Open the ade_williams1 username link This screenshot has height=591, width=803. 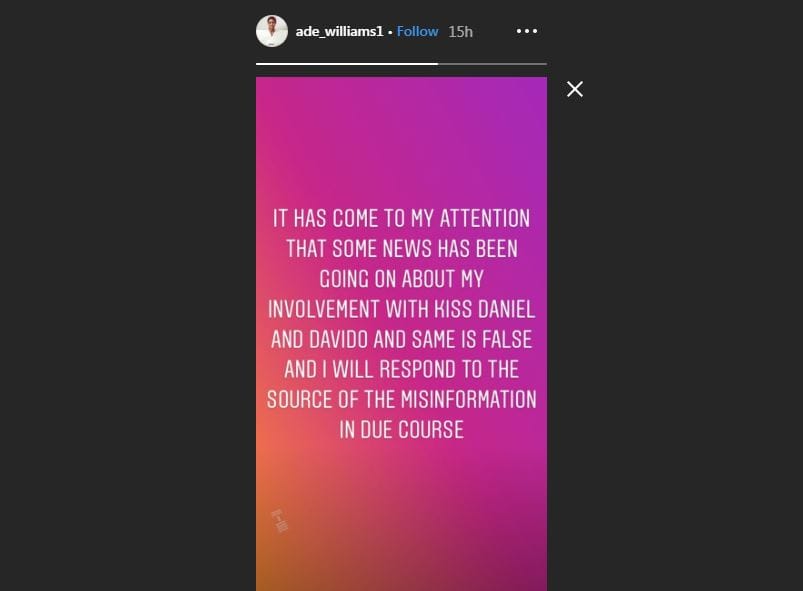pos(340,31)
